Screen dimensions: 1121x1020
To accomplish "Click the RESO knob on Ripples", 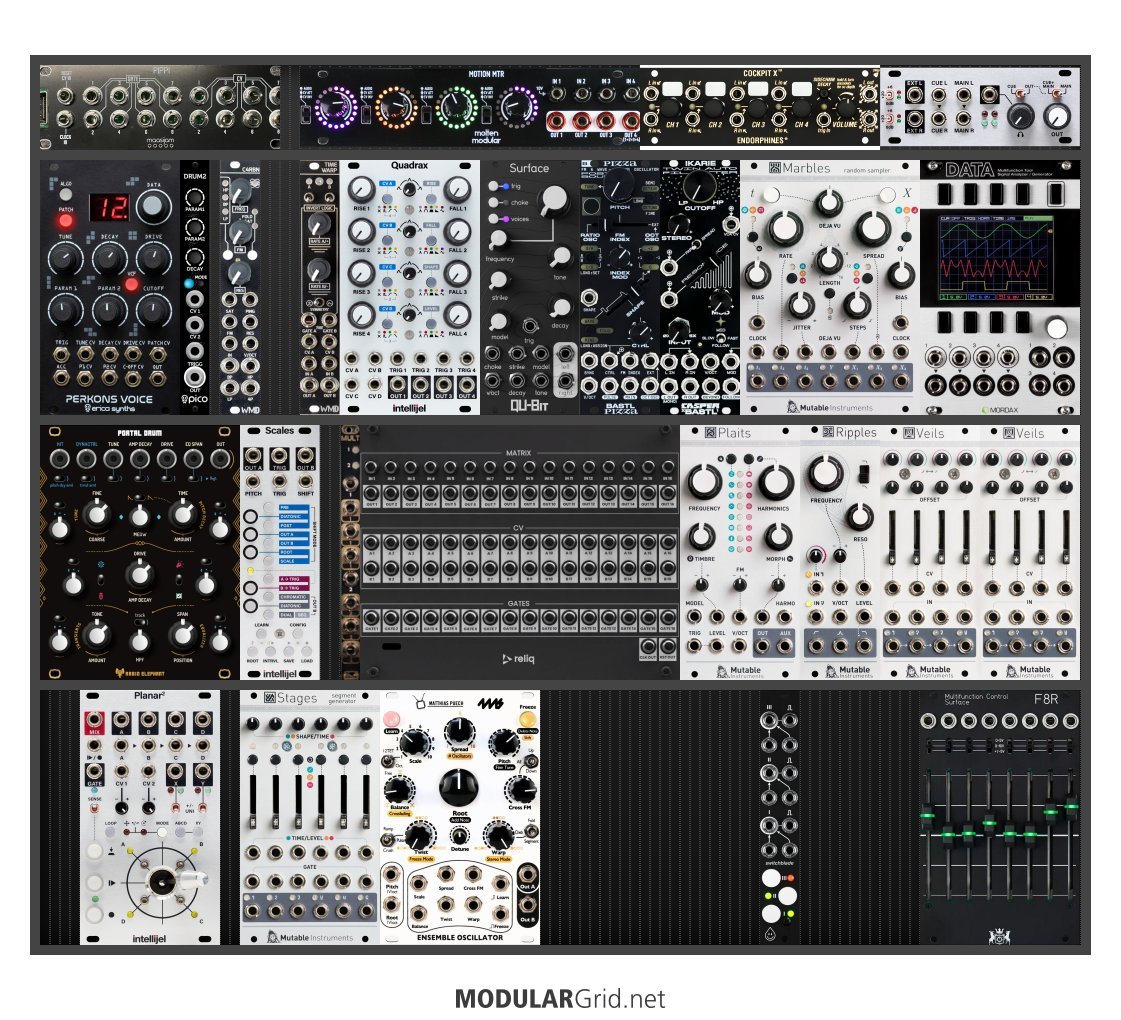I will pos(859,516).
